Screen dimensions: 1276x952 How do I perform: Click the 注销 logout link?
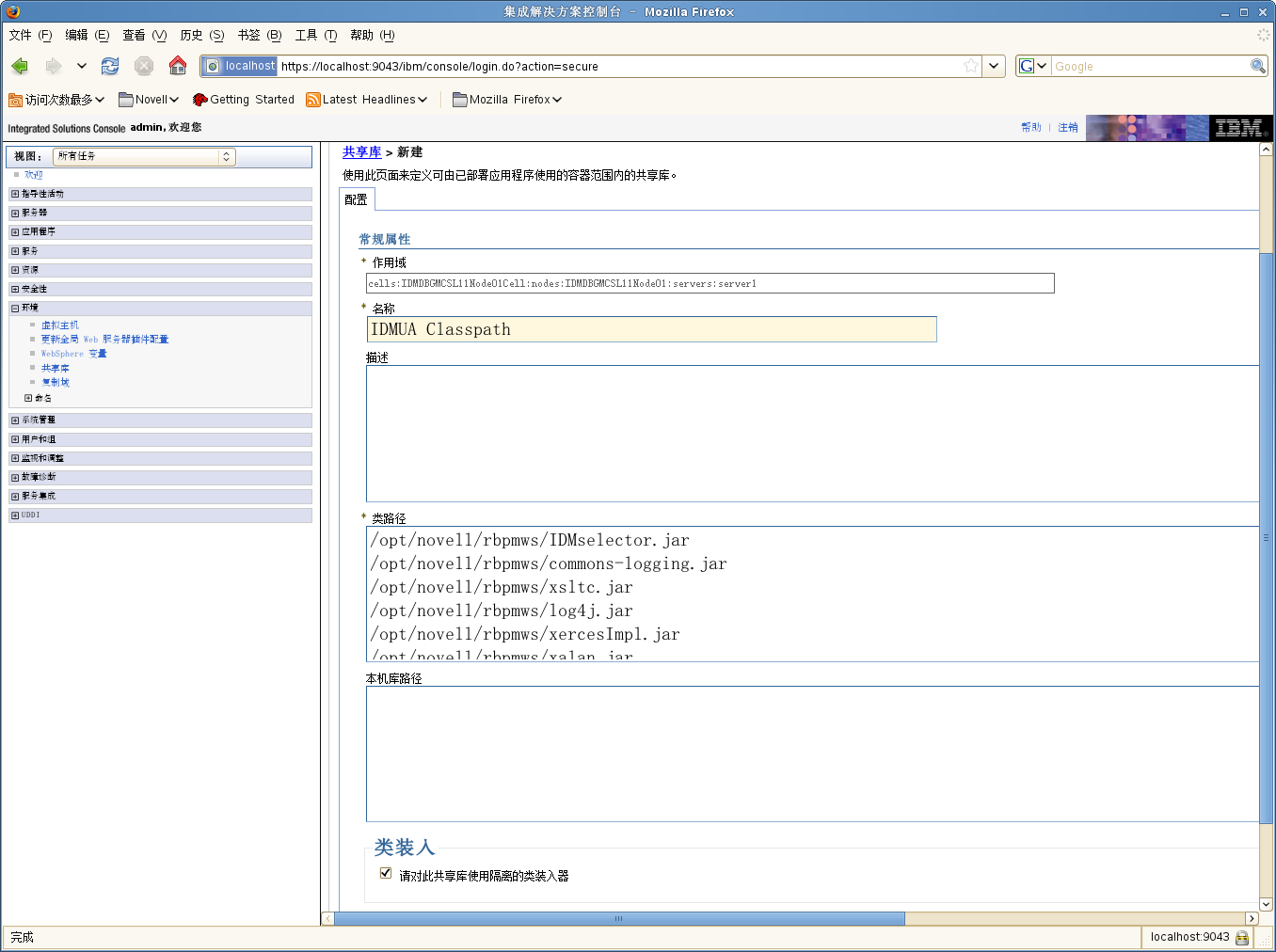point(1068,128)
